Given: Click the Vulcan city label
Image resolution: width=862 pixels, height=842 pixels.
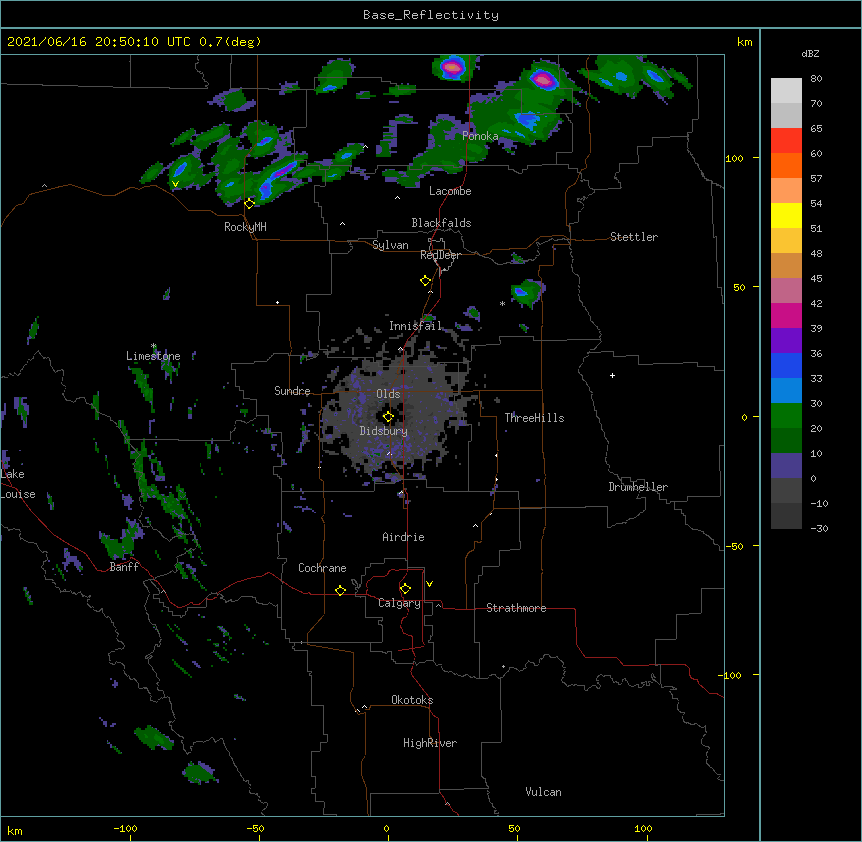Looking at the screenshot, I should click(x=543, y=792).
